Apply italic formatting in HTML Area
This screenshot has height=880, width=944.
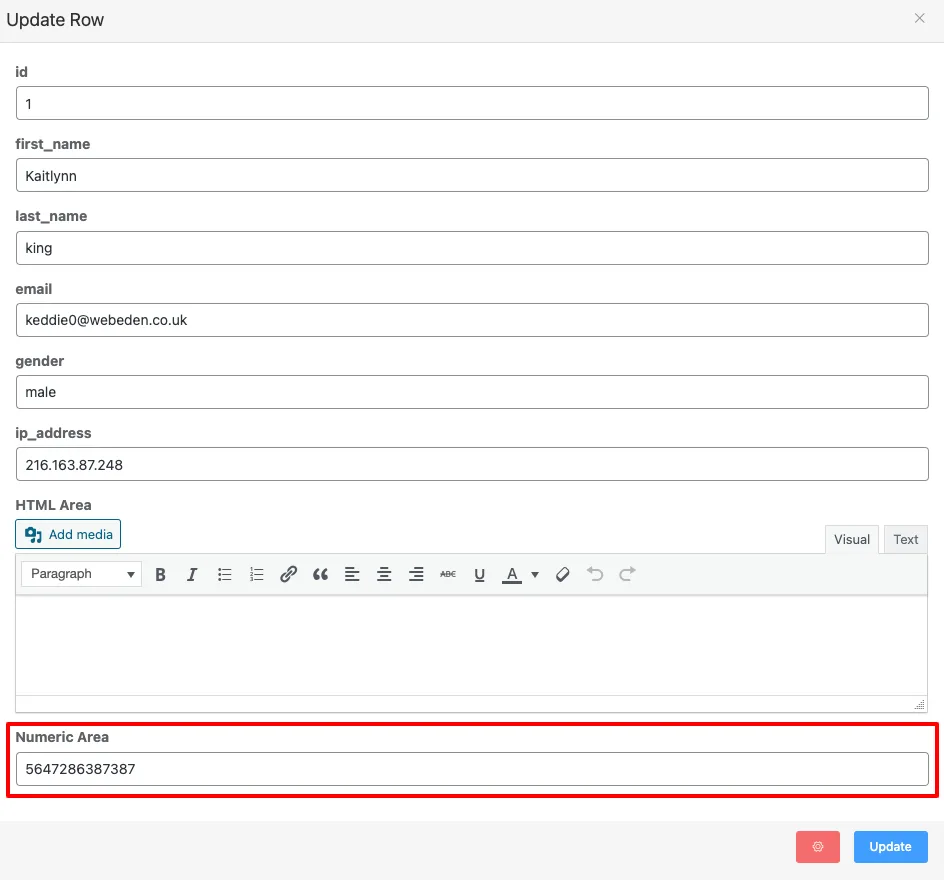coord(192,574)
